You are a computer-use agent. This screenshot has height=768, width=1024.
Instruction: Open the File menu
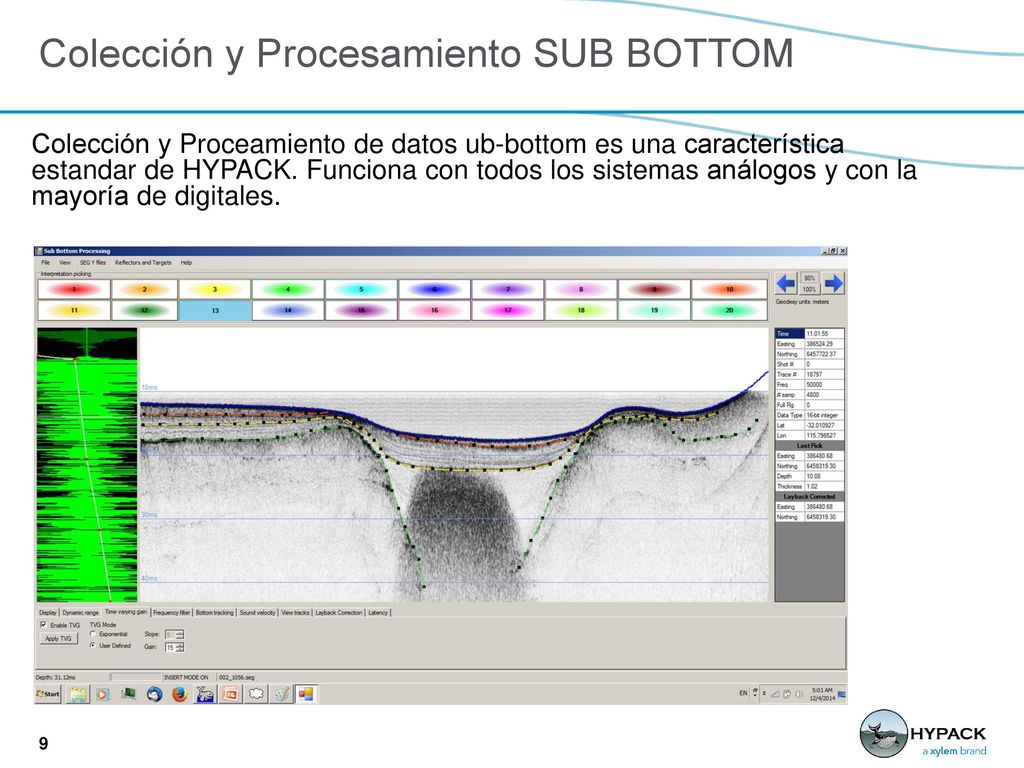click(x=46, y=263)
